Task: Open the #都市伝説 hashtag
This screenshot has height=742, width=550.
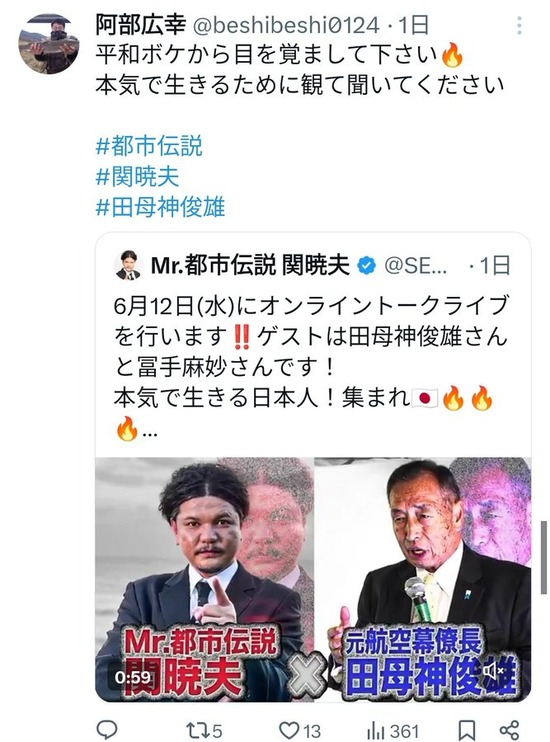Action: [x=149, y=145]
